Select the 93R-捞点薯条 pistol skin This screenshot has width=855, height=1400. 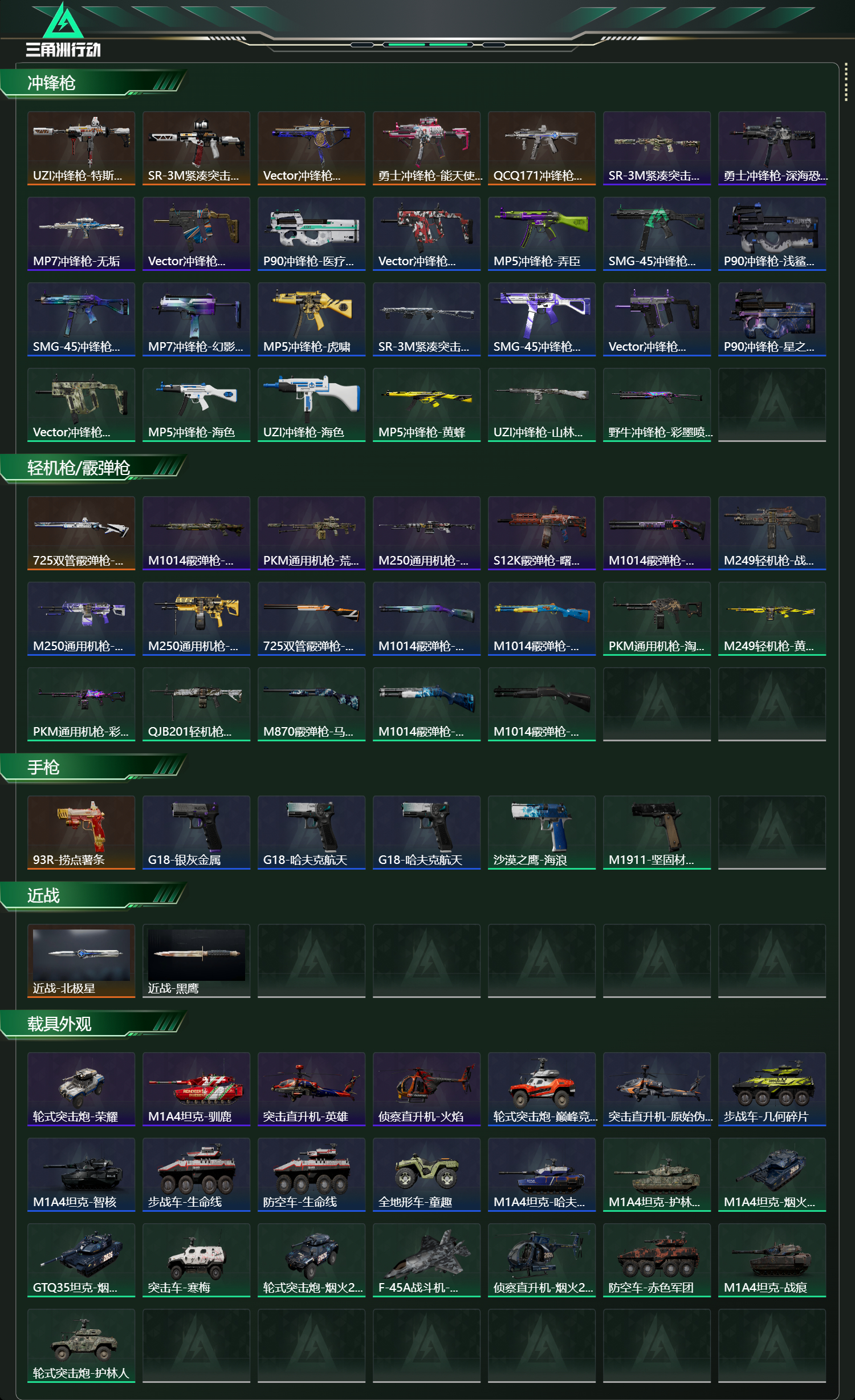click(82, 833)
